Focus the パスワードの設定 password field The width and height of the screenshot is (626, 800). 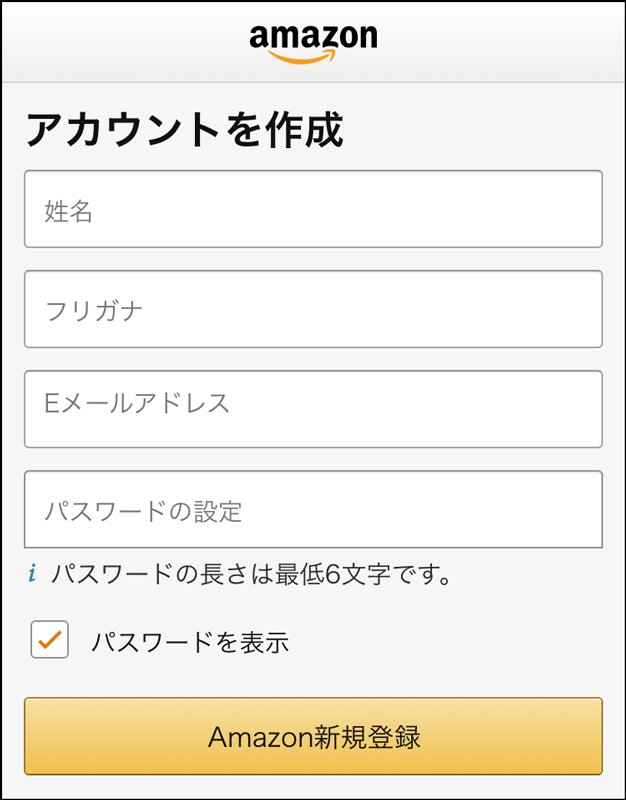coord(313,509)
